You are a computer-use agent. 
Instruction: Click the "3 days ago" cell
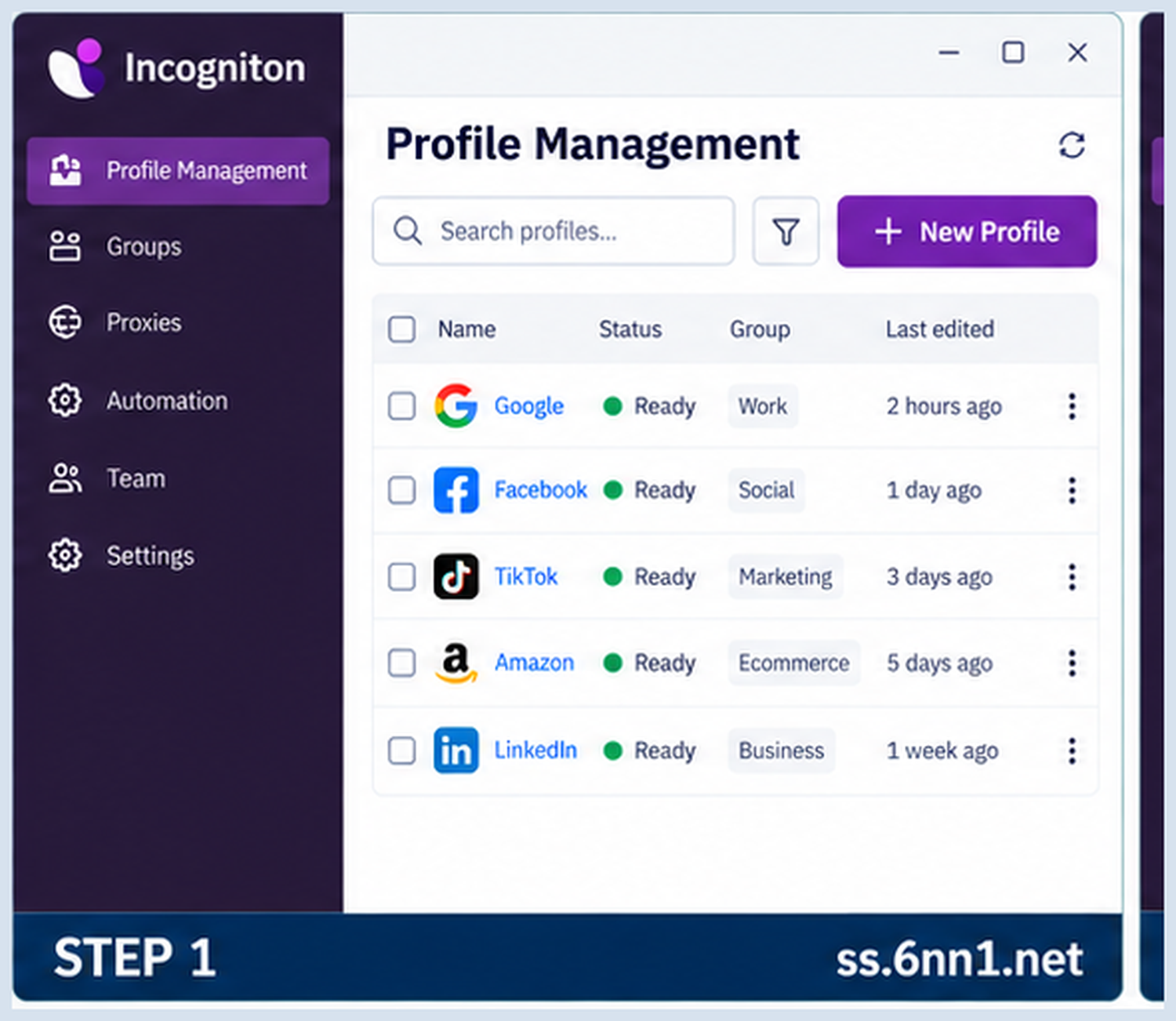[939, 576]
